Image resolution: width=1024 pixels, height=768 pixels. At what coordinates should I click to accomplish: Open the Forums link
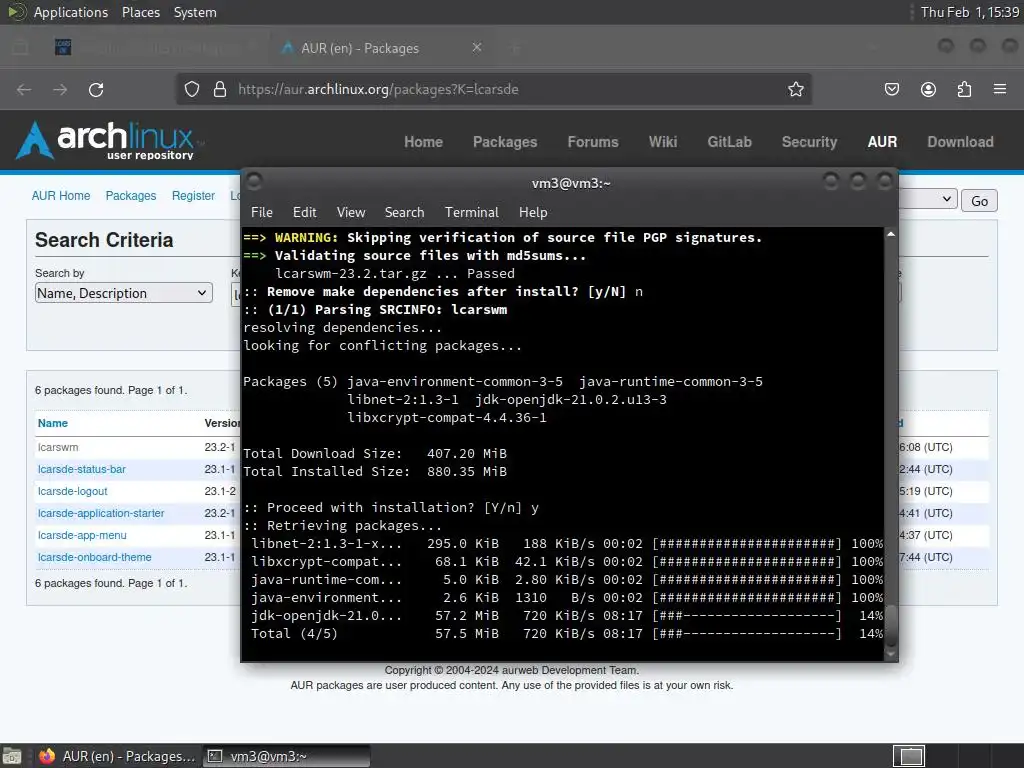(x=593, y=142)
